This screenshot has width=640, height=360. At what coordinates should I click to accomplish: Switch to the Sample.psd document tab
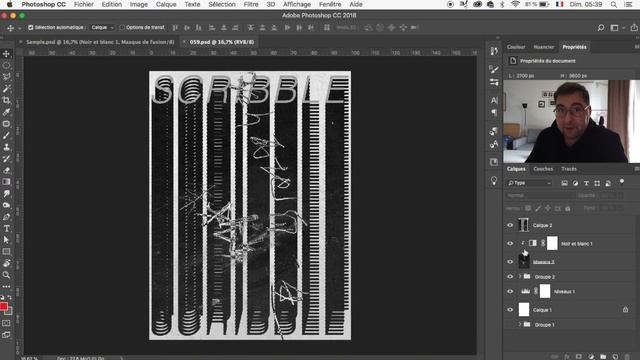coord(100,42)
